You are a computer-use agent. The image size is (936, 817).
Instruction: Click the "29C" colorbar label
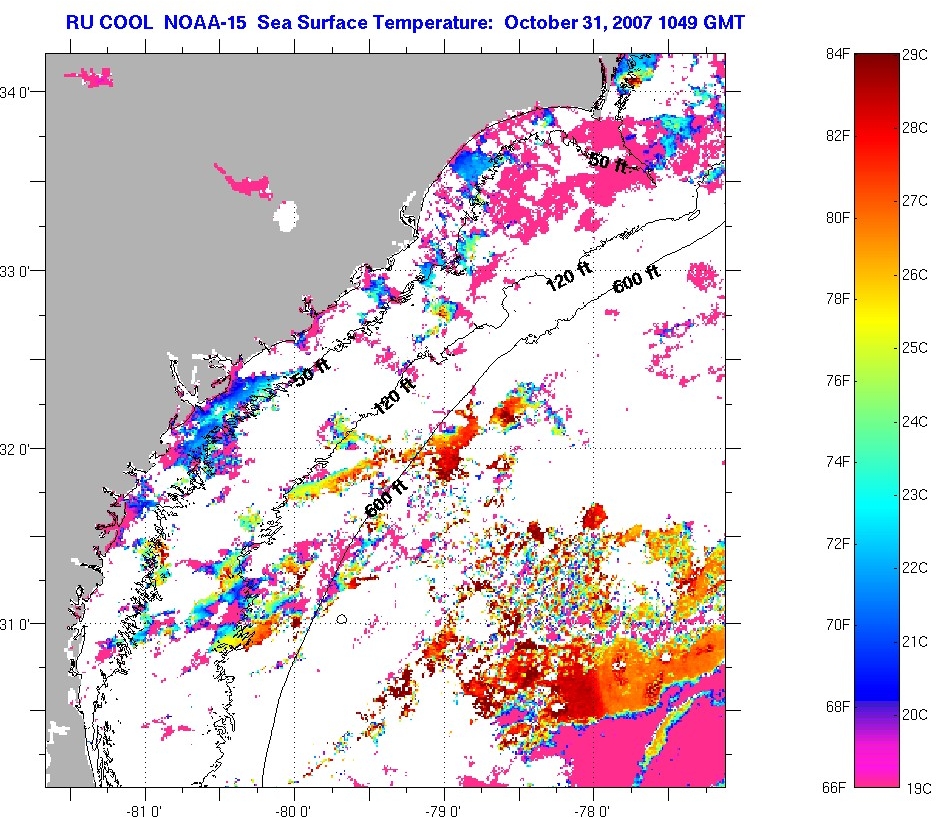pos(915,56)
